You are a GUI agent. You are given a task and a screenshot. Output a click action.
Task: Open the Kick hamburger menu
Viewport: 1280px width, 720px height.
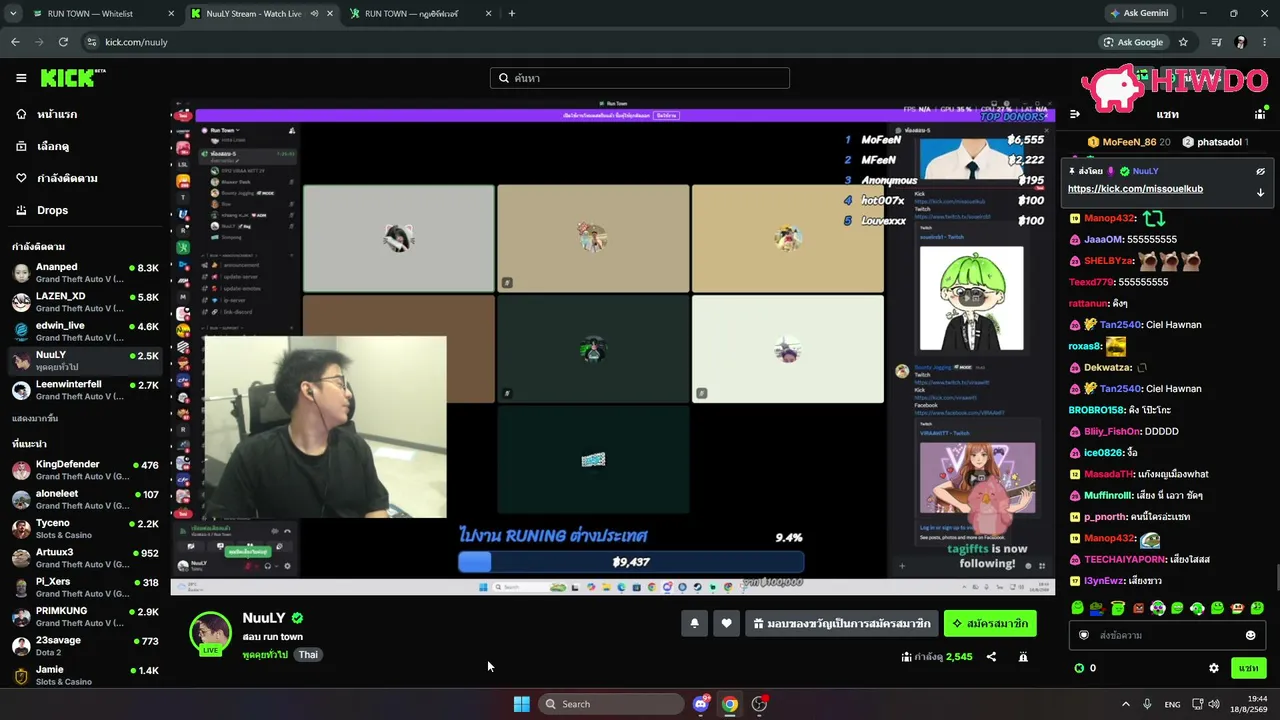pos(21,78)
